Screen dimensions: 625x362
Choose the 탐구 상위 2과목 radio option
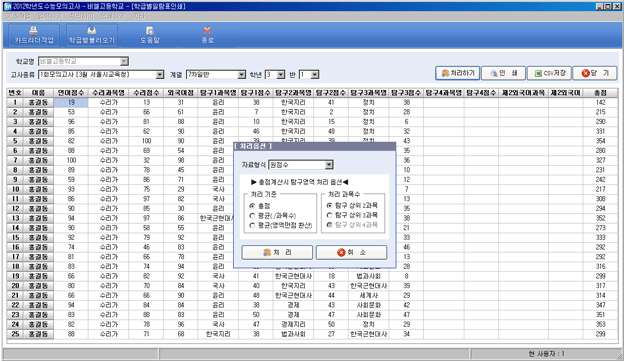pyautogui.click(x=329, y=206)
